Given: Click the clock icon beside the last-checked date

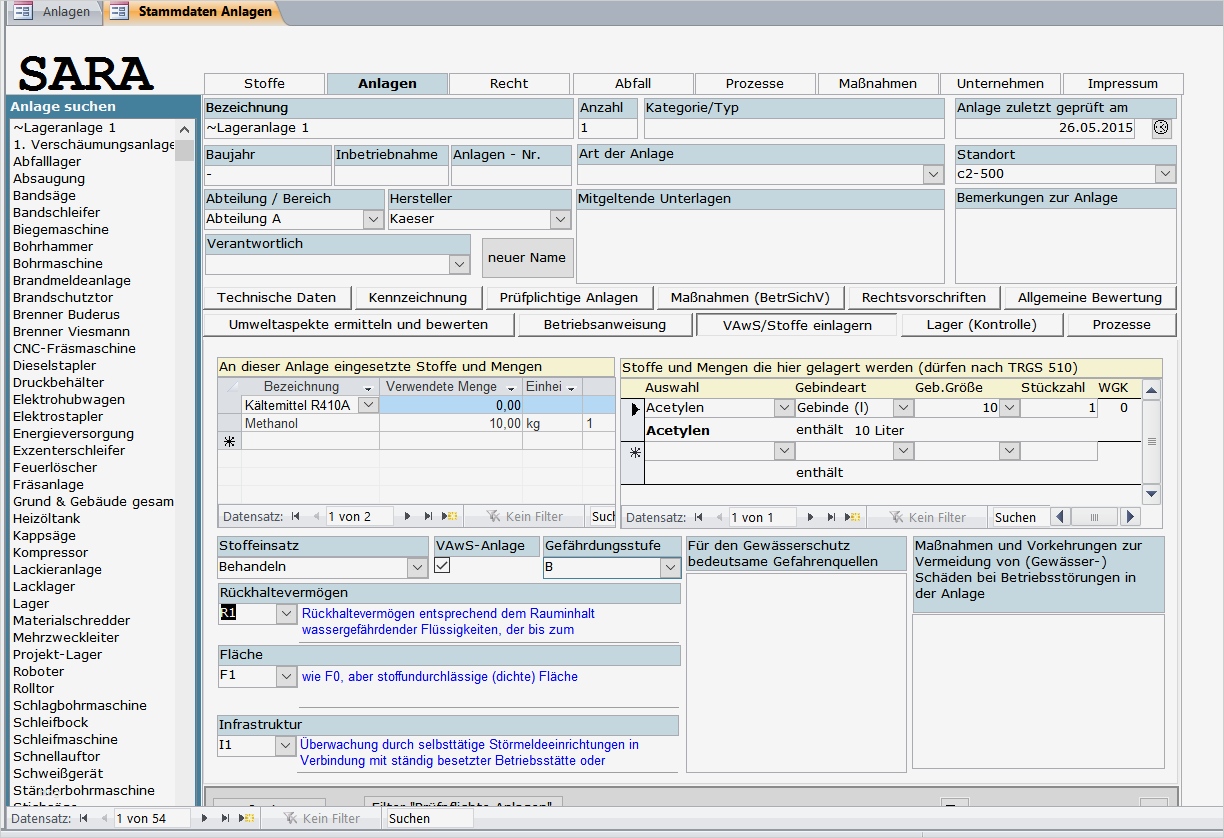Looking at the screenshot, I should click(x=1161, y=128).
